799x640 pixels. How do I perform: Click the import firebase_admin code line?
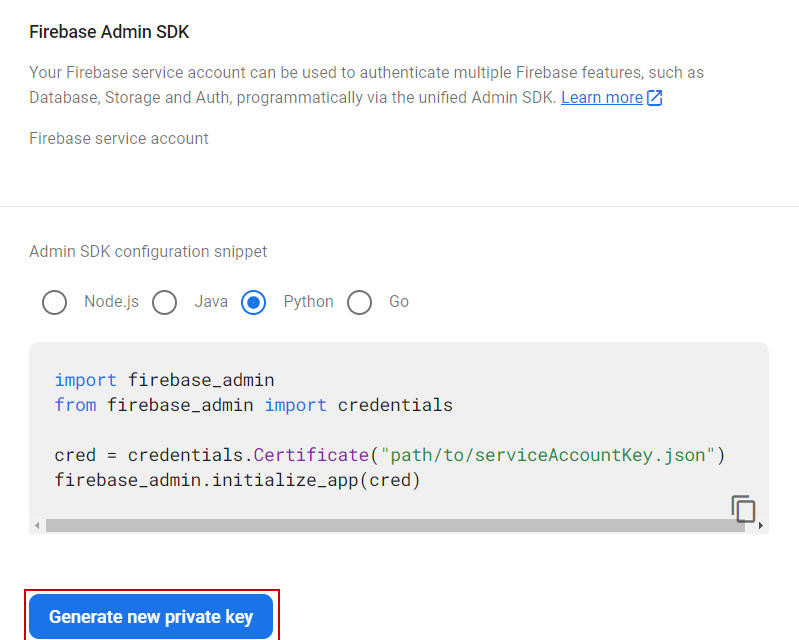point(164,380)
